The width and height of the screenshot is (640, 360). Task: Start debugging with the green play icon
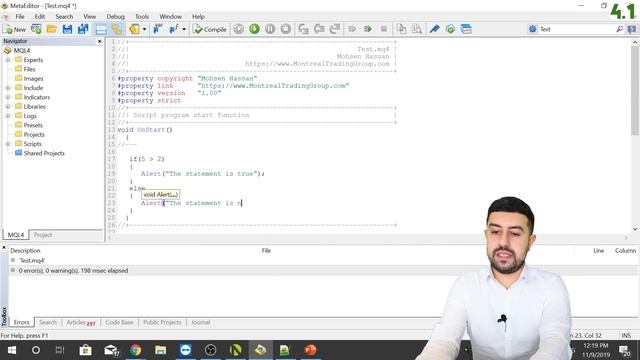(x=254, y=29)
